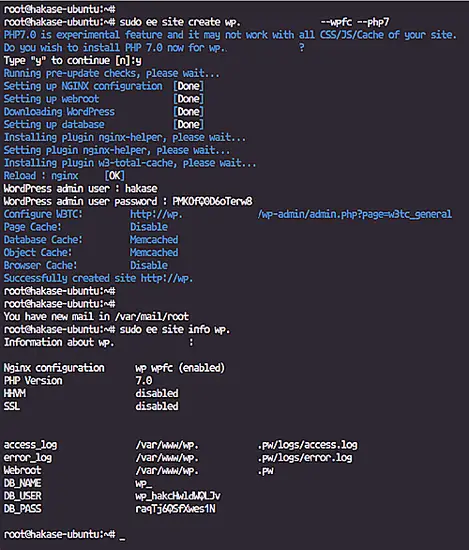Screen dimensions: 469x550
Task: Click the 'Information about wp.' line
Action: point(98,342)
